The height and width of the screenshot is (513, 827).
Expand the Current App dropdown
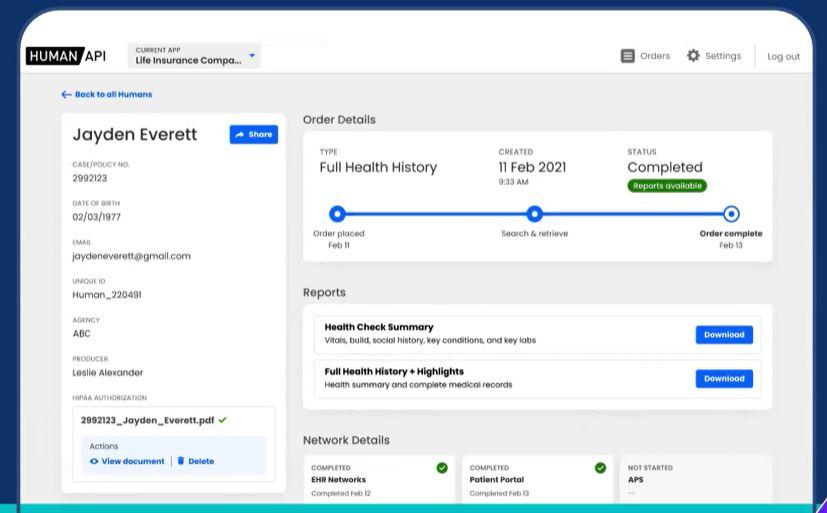pos(252,55)
